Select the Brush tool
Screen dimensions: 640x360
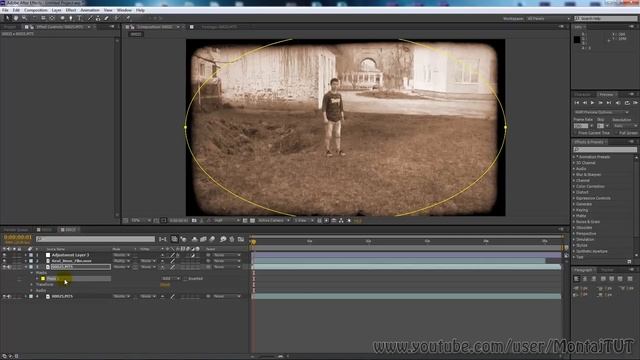89,18
